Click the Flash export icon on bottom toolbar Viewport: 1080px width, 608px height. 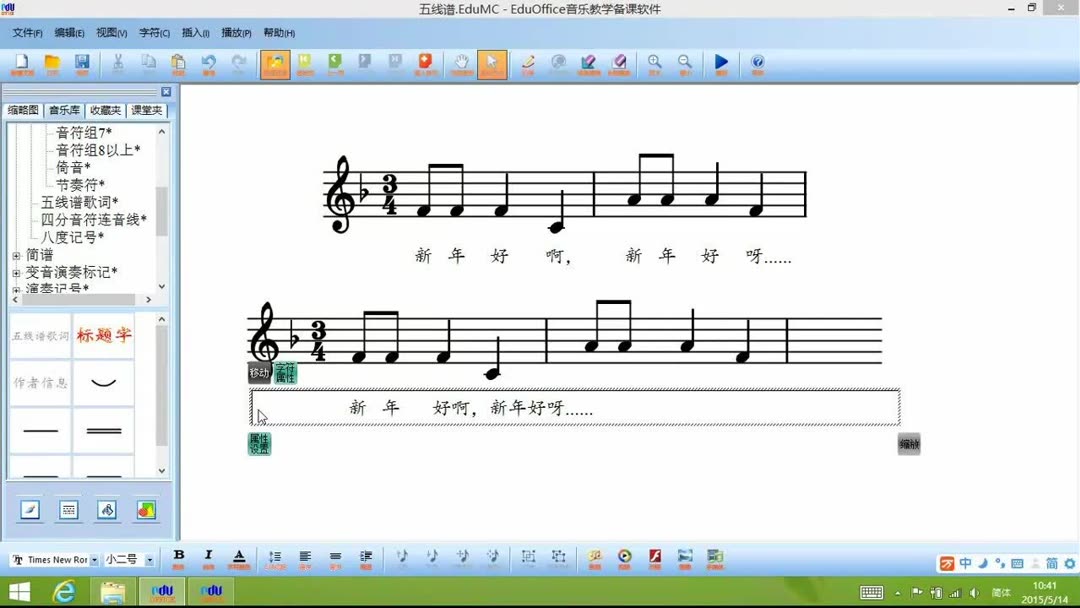pos(655,558)
